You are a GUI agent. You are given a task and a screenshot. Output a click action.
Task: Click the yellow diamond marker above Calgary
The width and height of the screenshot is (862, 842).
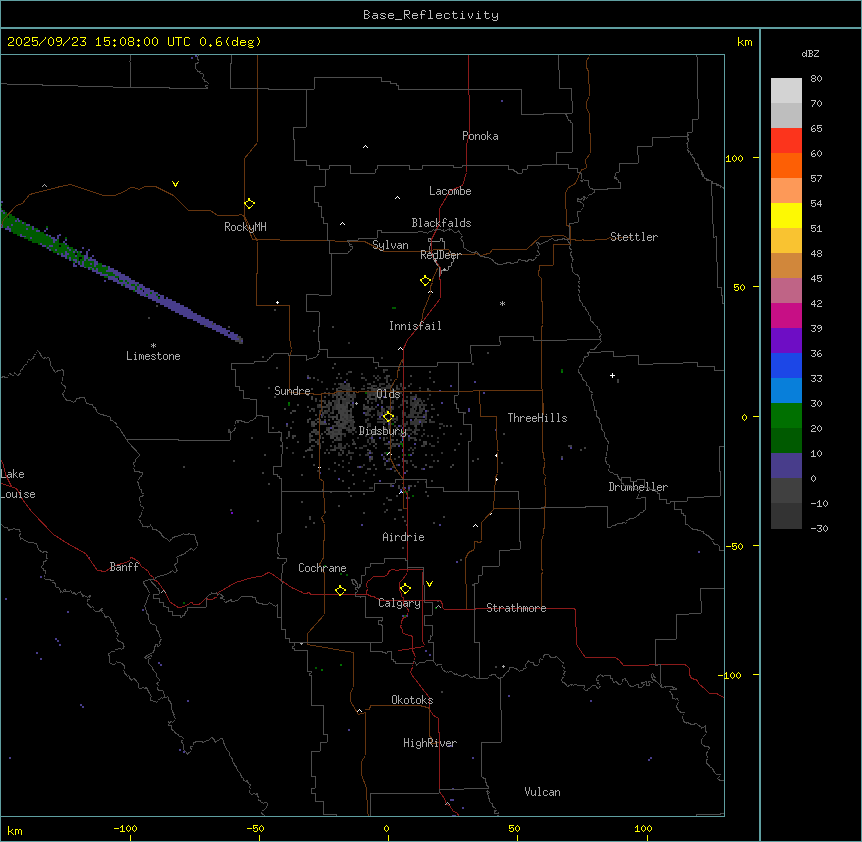tap(405, 588)
